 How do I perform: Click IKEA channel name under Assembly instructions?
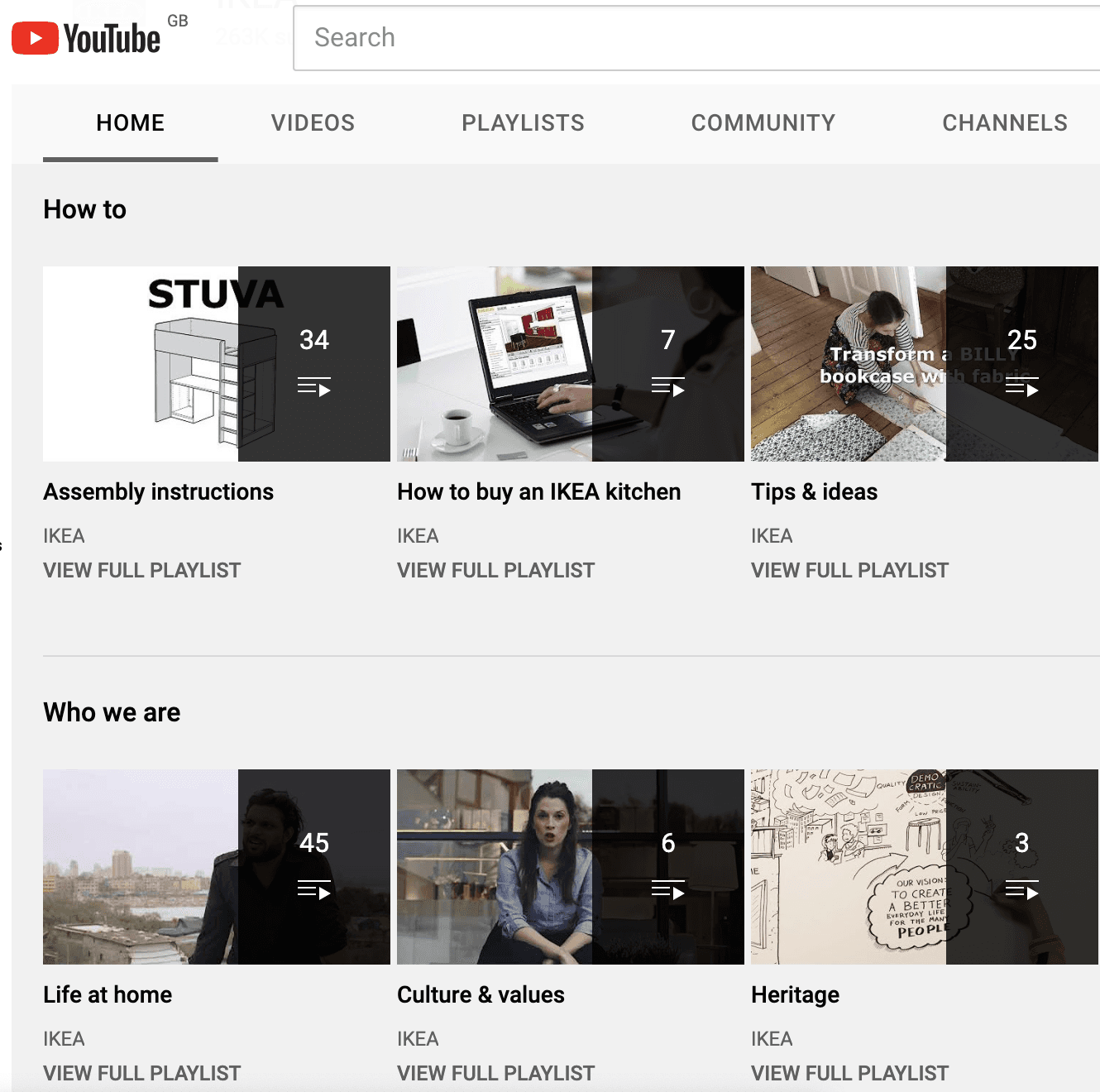[64, 536]
